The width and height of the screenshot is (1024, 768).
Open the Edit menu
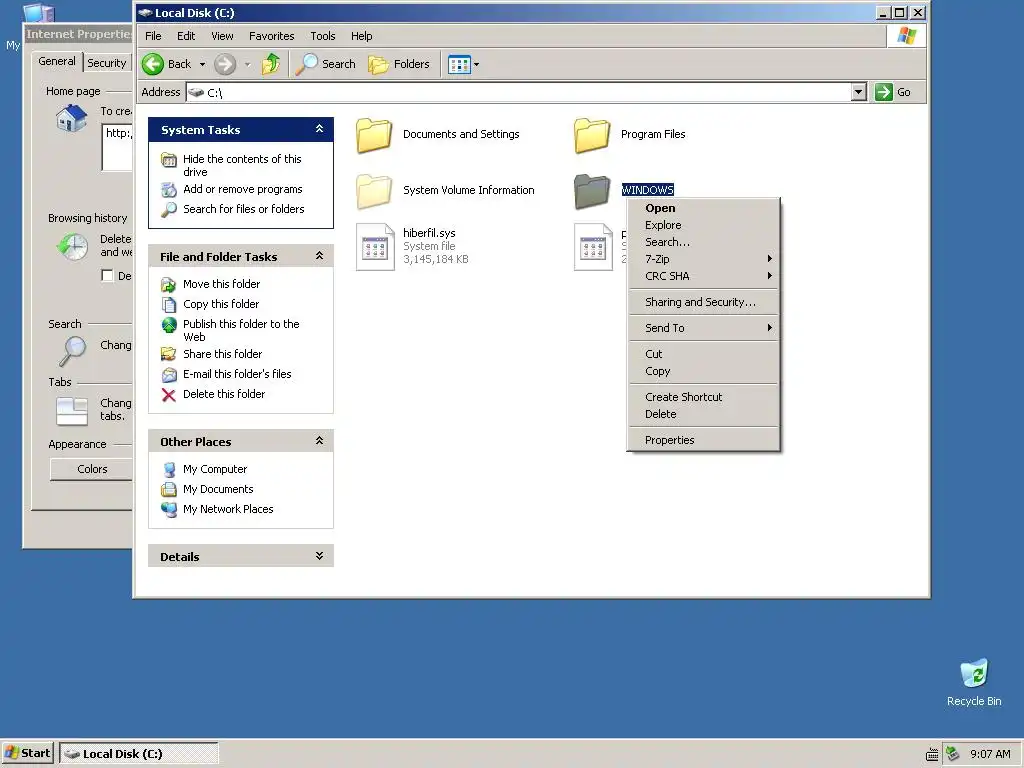coord(186,36)
